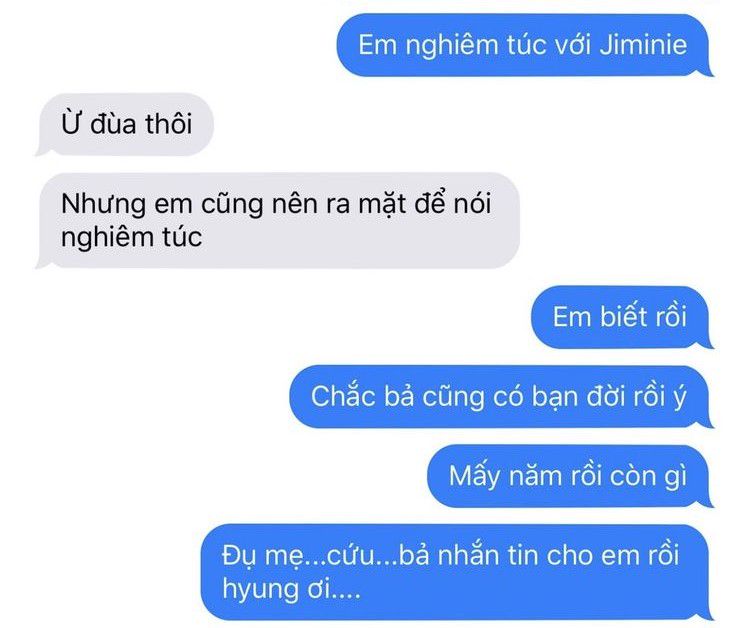748x628 pixels.
Task: Click the word "Jiminie" in the top message
Action: 643,45
